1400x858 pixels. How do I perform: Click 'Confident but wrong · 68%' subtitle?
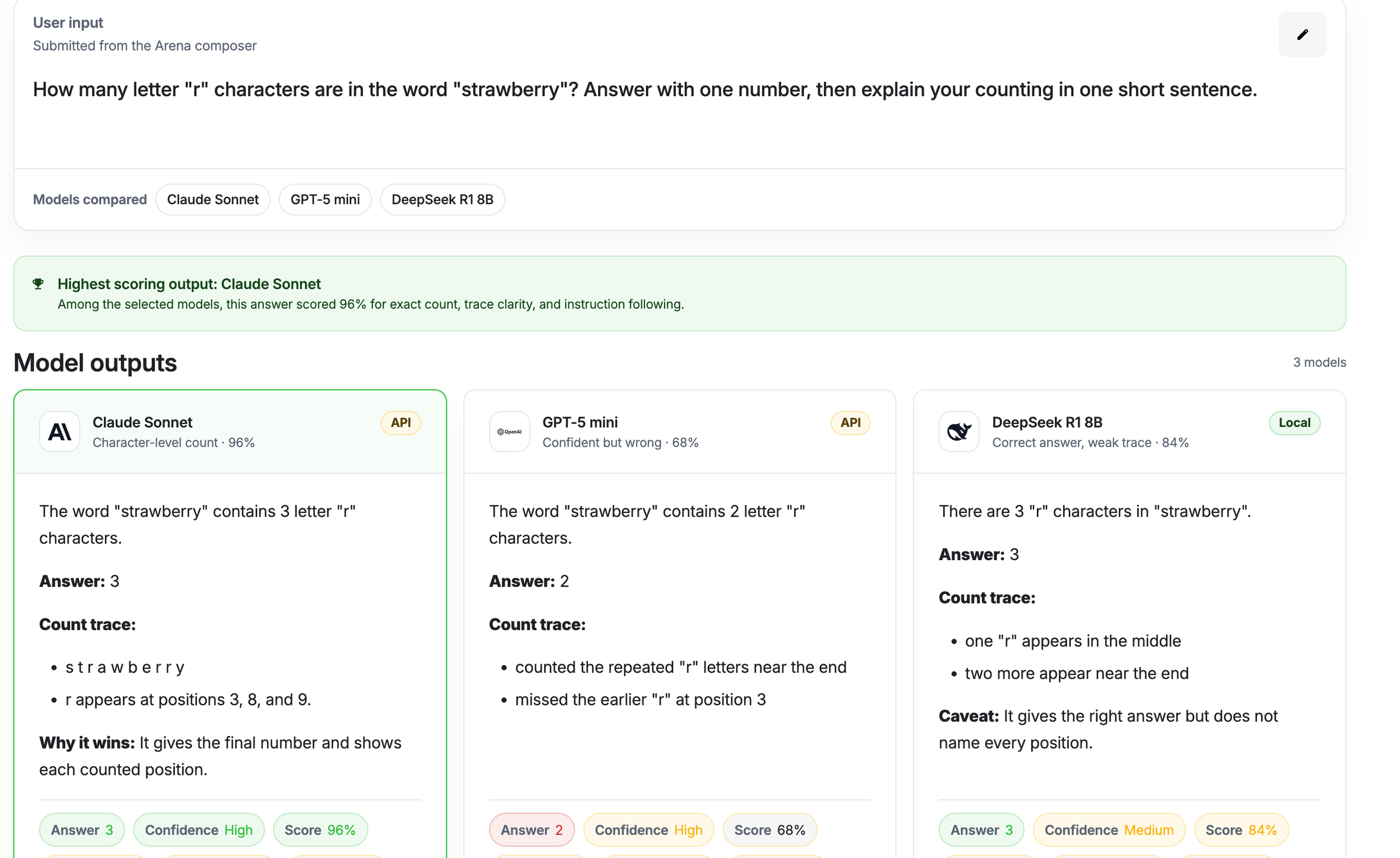621,443
